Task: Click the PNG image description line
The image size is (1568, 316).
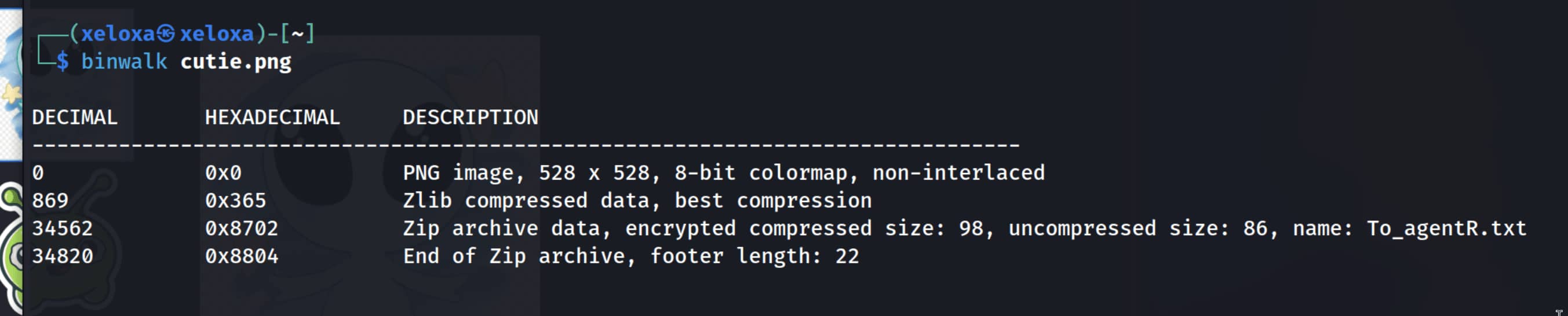Action: (723, 173)
